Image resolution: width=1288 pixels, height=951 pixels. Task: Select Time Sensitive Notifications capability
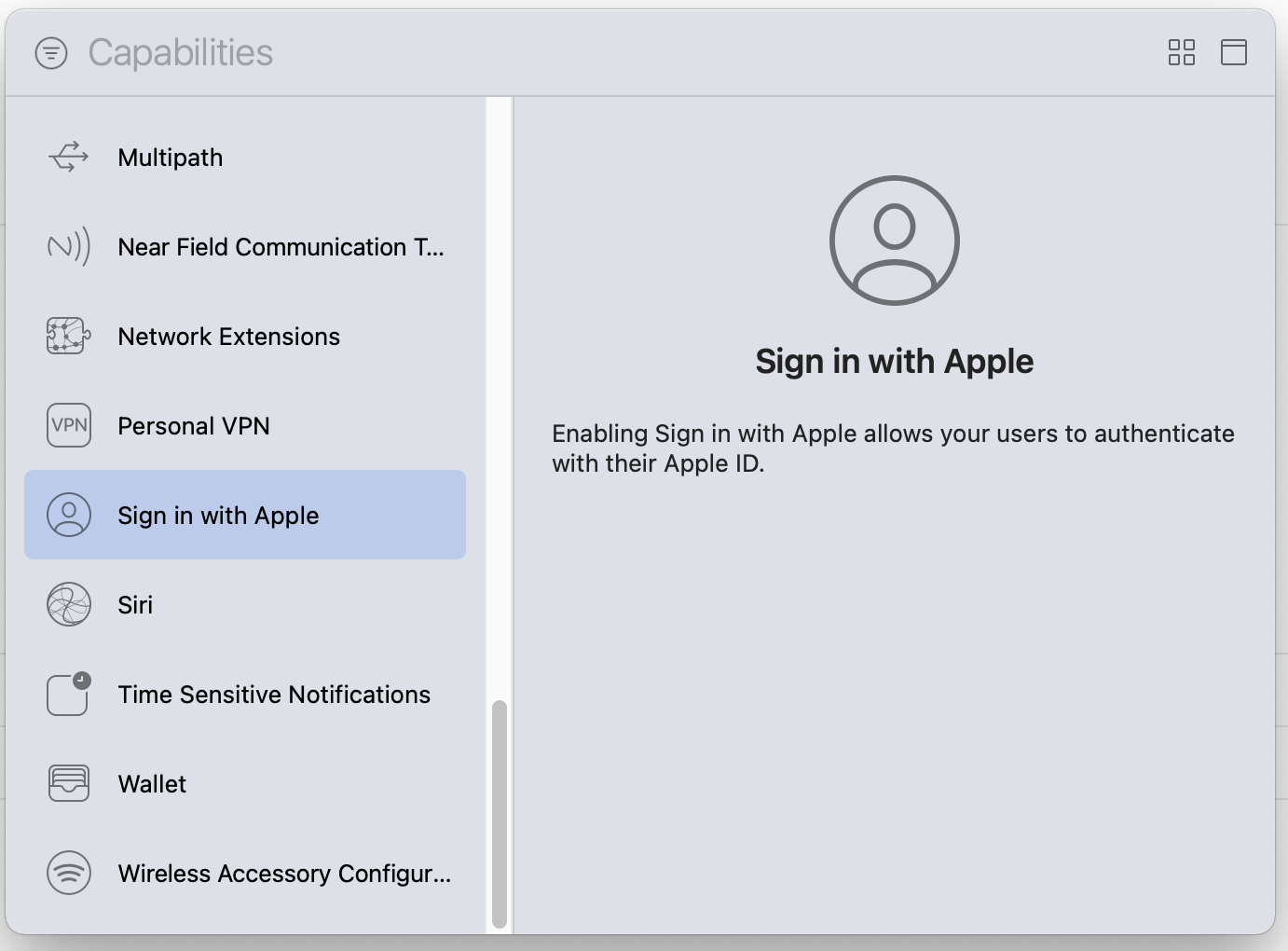pyautogui.click(x=245, y=694)
